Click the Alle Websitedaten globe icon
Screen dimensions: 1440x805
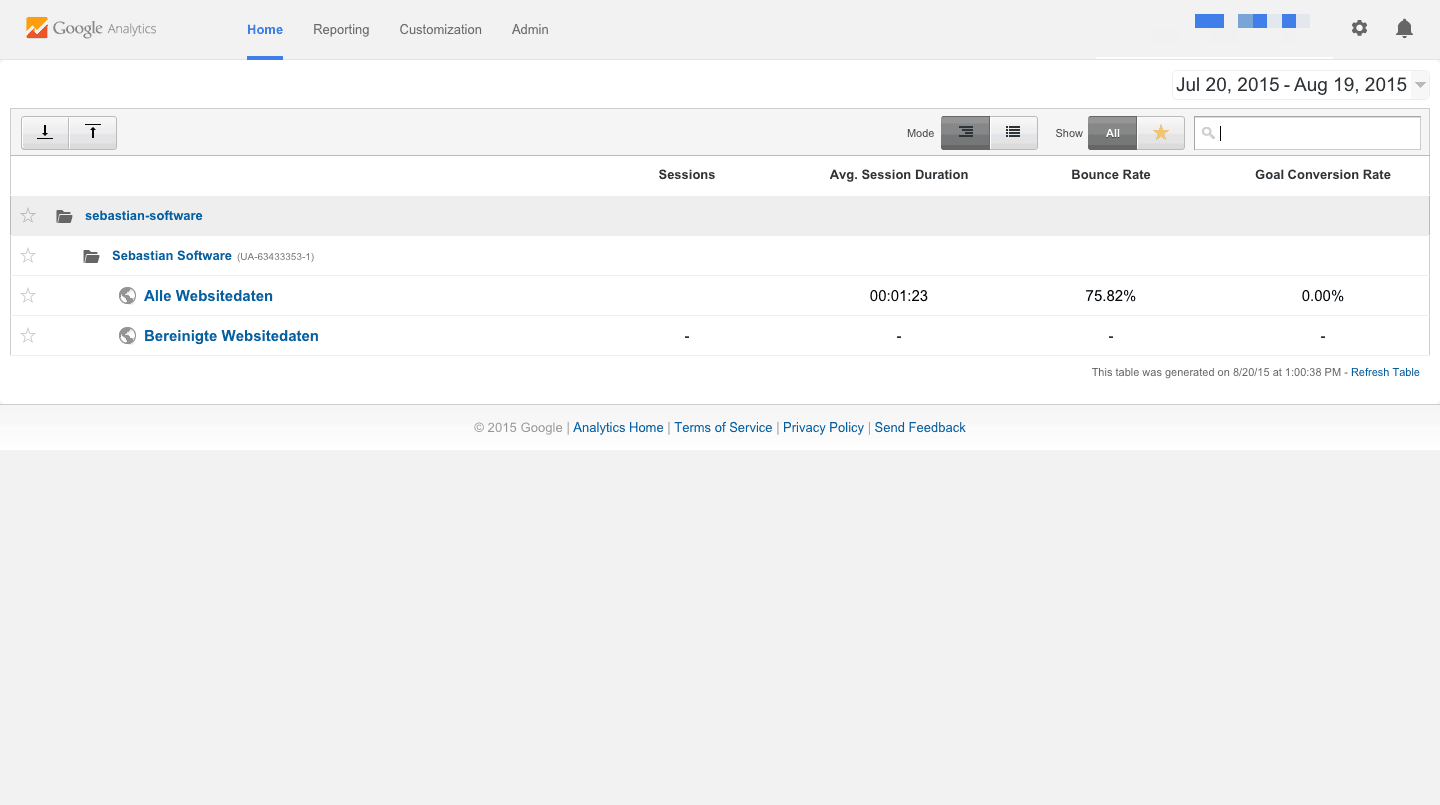click(x=127, y=296)
